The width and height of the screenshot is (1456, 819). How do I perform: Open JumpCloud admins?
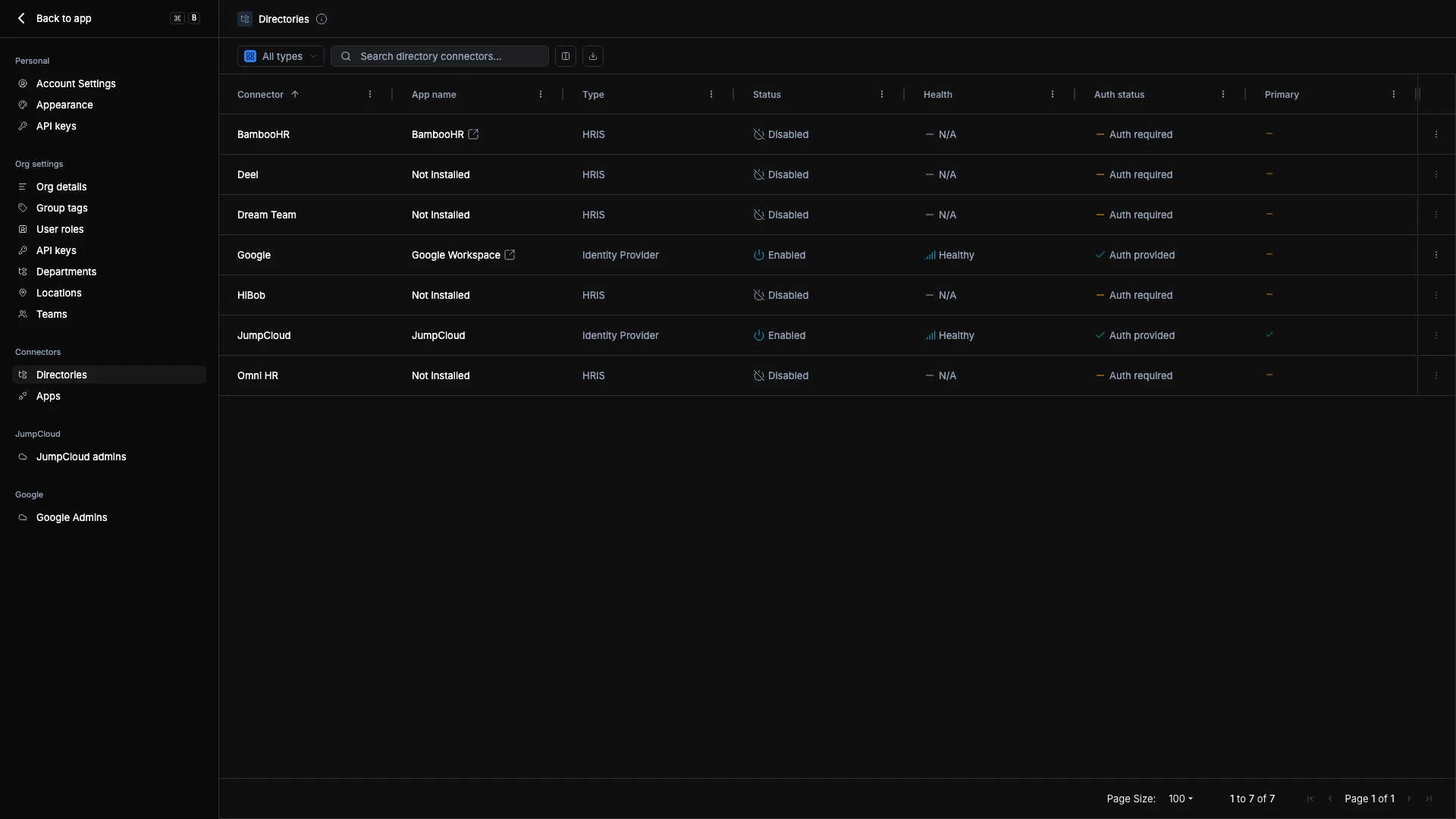tap(109, 457)
